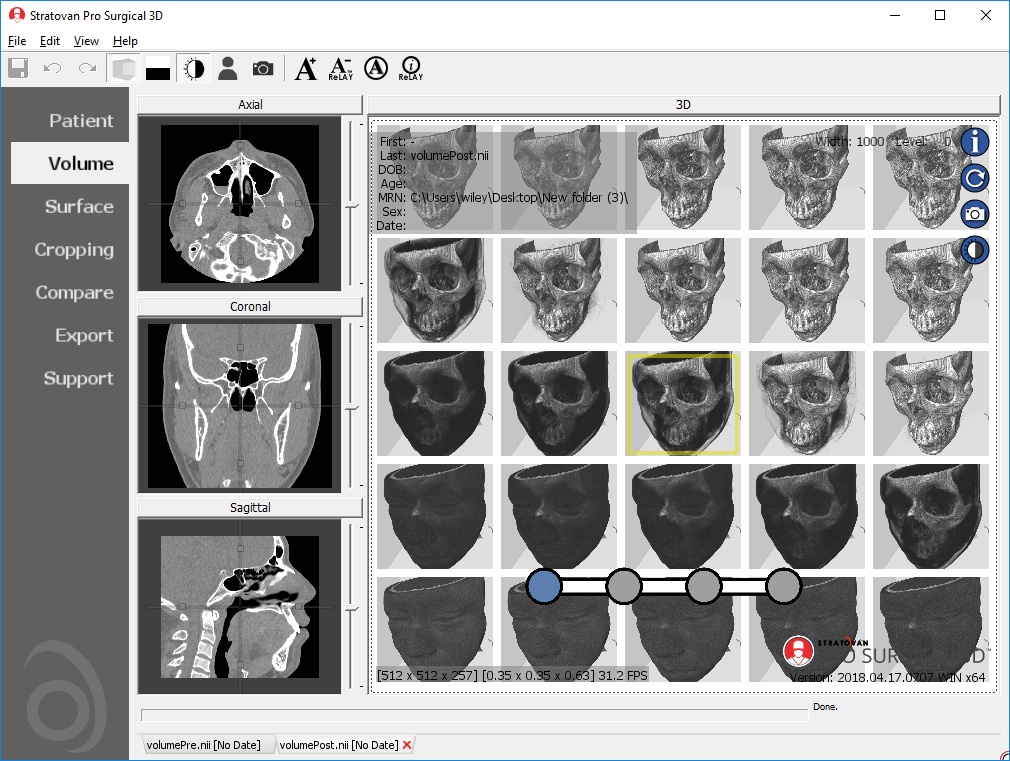Viewport: 1010px width, 761px height.
Task: Click the person silhouette toolbar icon
Action: coord(227,68)
